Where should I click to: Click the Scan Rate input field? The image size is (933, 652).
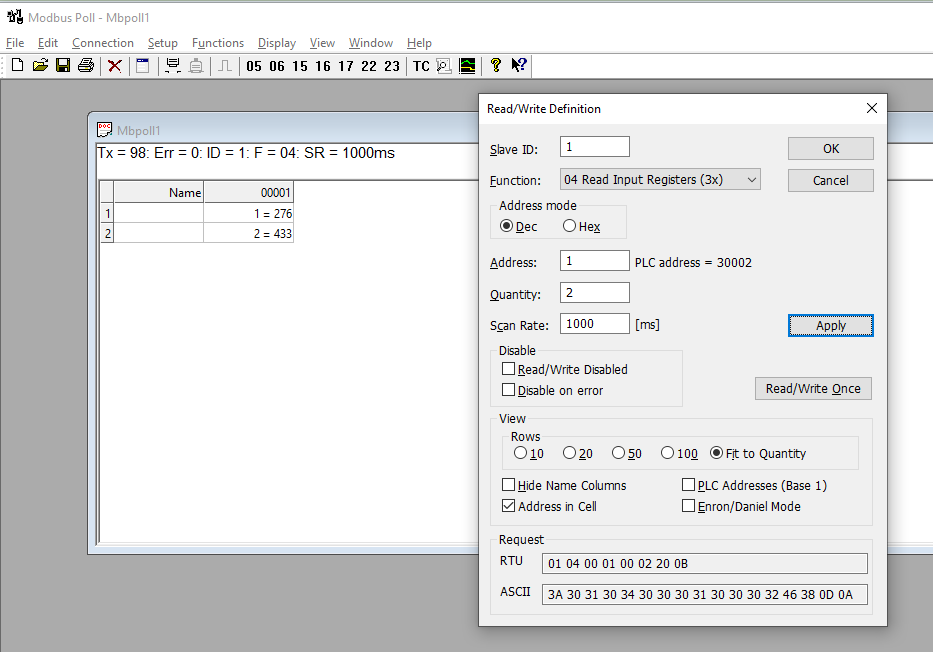click(594, 324)
